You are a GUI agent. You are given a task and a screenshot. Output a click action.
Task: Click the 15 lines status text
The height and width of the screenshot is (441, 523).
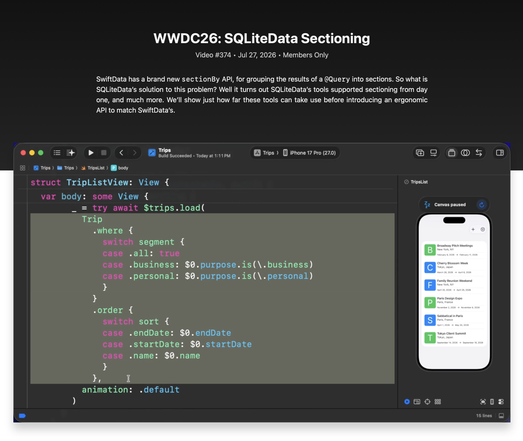(484, 416)
